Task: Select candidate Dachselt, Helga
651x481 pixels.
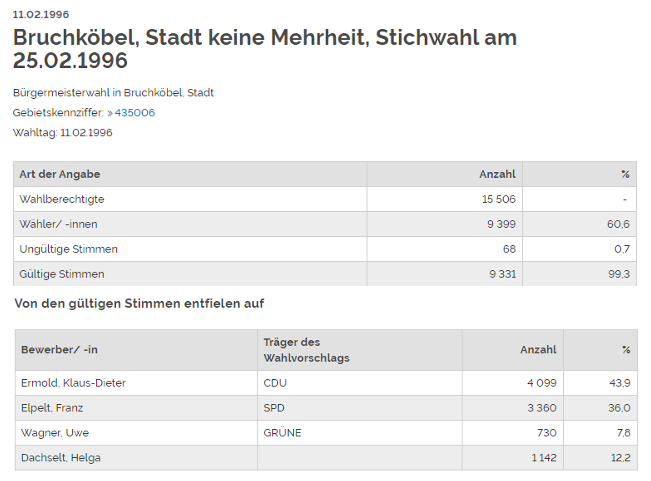Action: pyautogui.click(x=60, y=458)
